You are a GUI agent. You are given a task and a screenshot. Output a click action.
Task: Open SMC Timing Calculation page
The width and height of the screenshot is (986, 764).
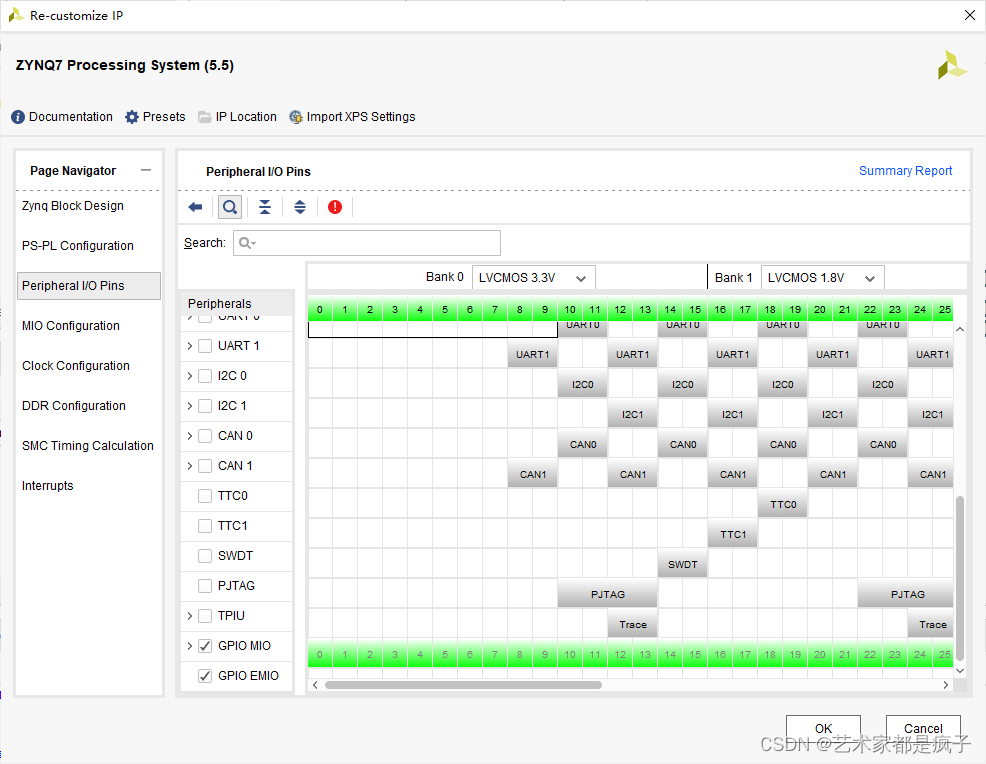pos(88,446)
